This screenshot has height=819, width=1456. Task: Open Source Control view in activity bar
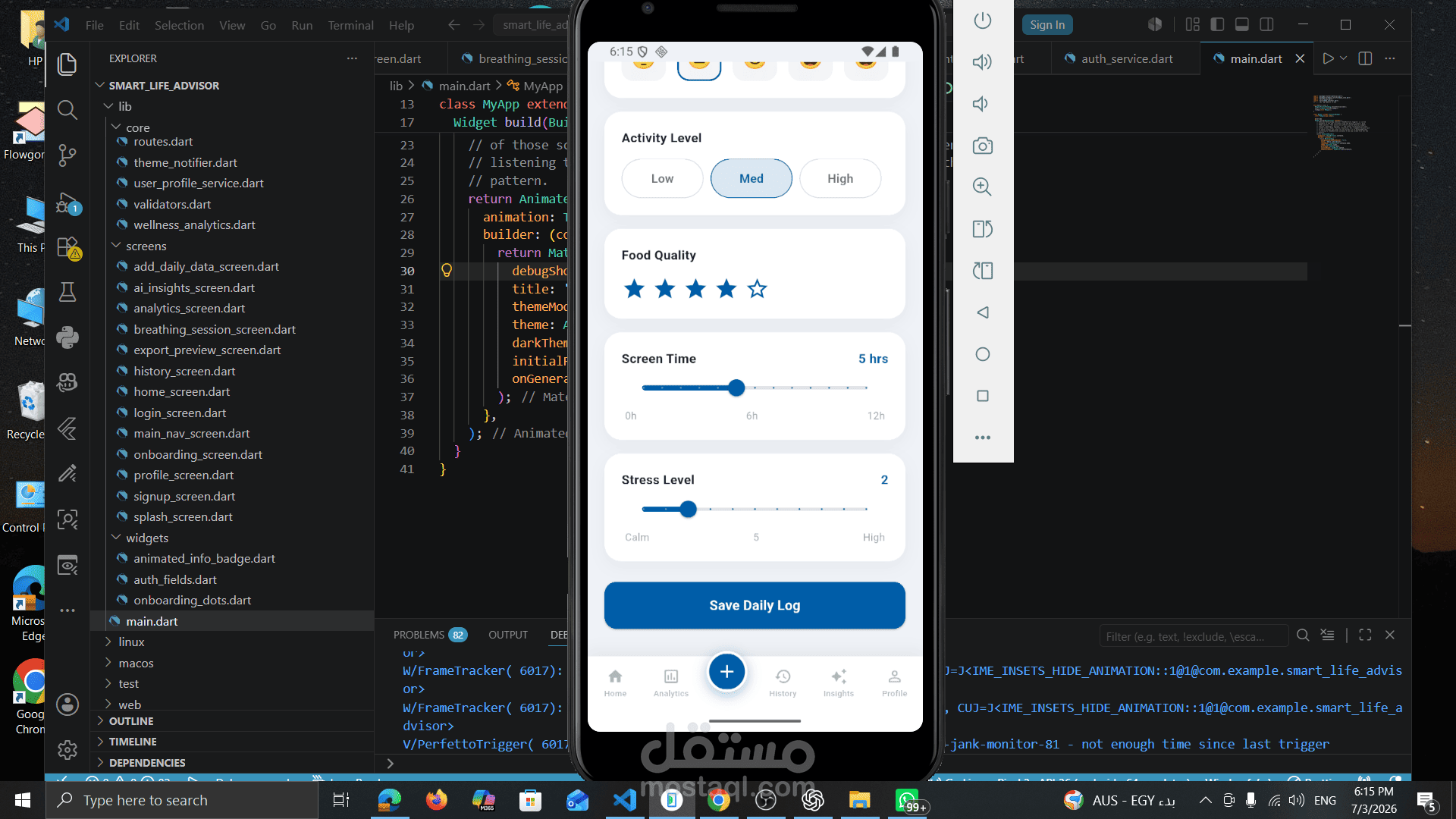point(67,155)
